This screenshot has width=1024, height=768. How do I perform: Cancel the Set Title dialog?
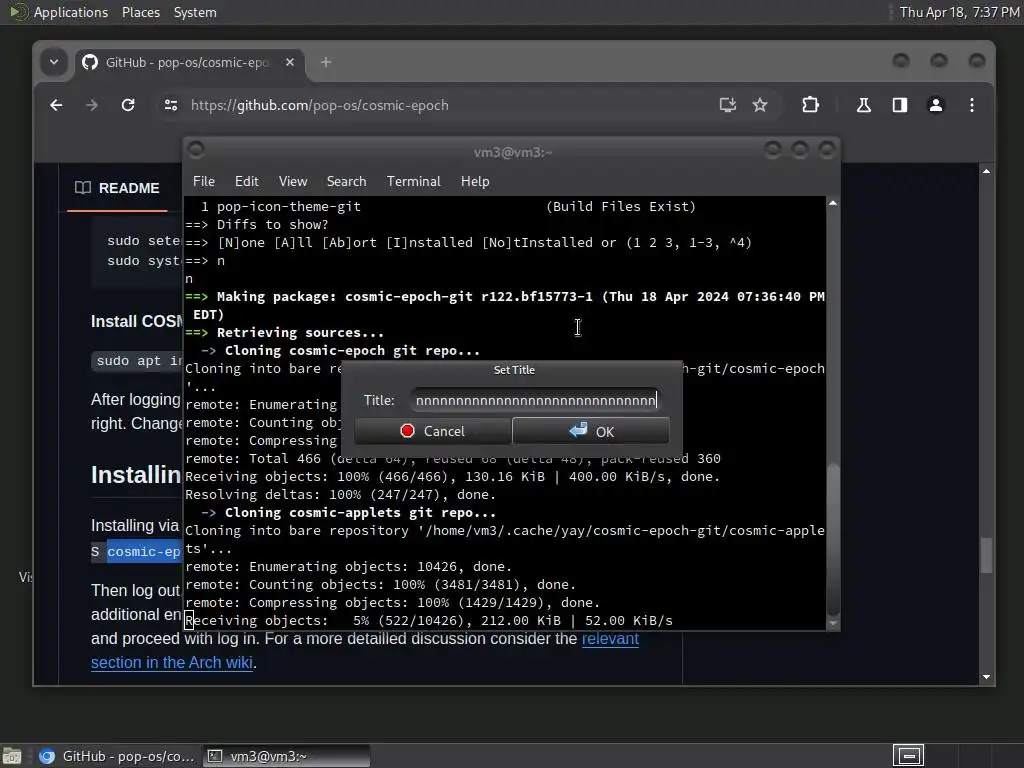click(x=433, y=431)
